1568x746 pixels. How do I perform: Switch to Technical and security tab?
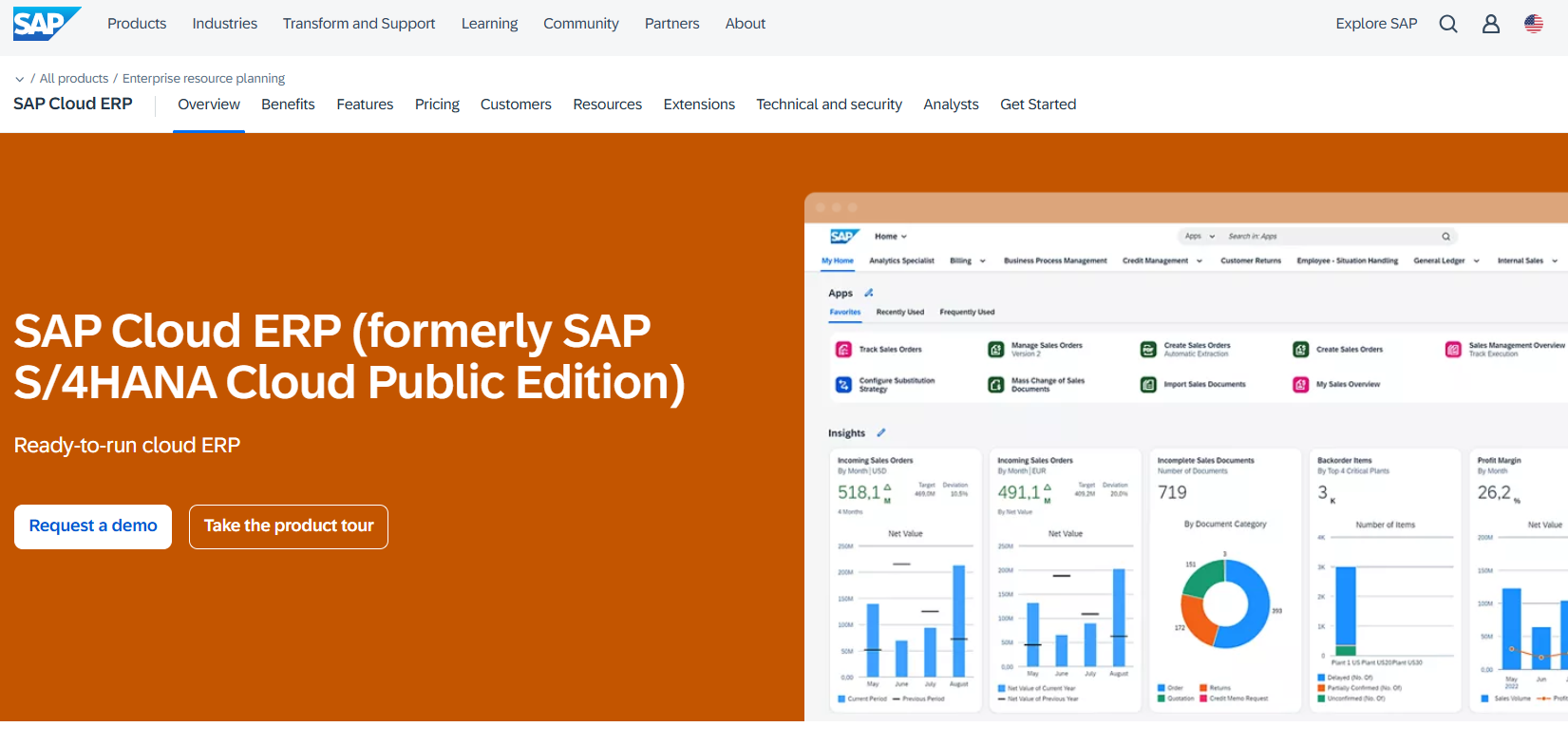829,105
